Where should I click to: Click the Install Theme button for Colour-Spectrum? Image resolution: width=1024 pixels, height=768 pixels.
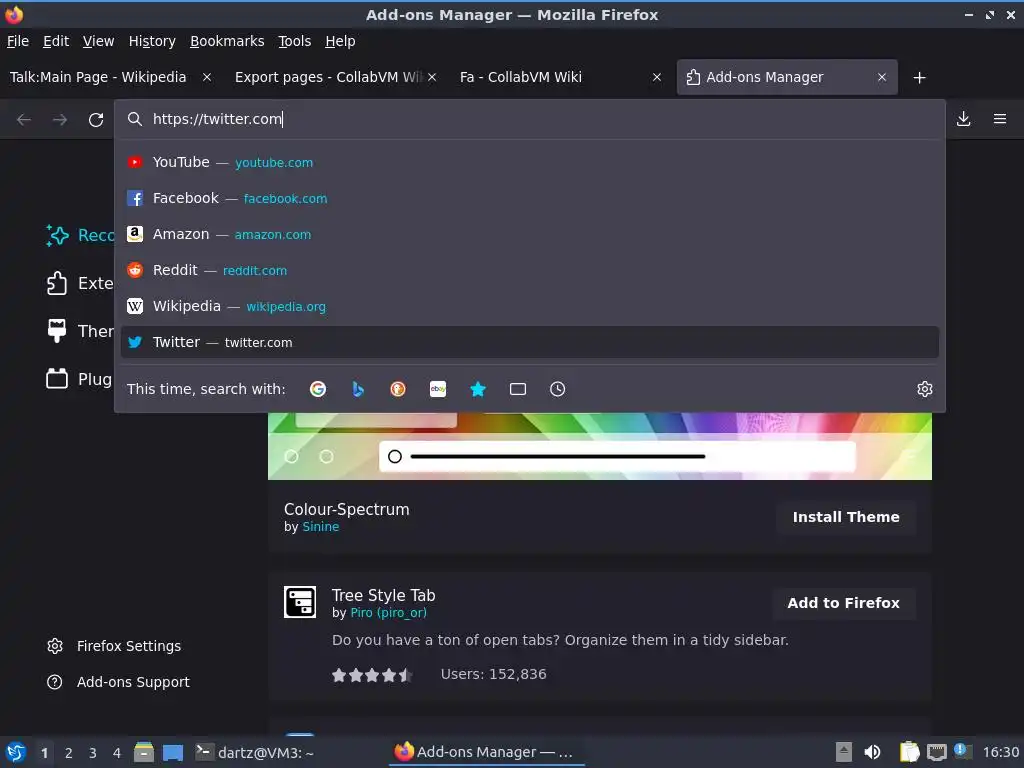coord(846,517)
